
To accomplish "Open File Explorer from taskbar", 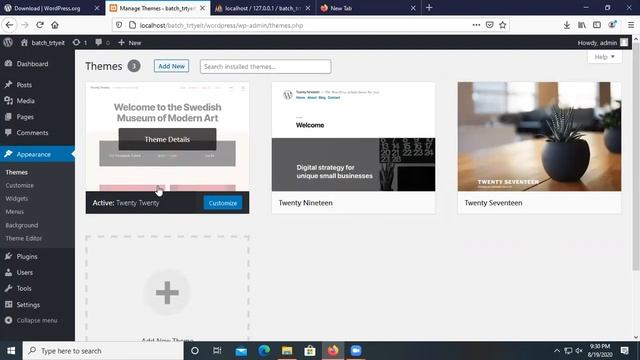I will coord(287,351).
